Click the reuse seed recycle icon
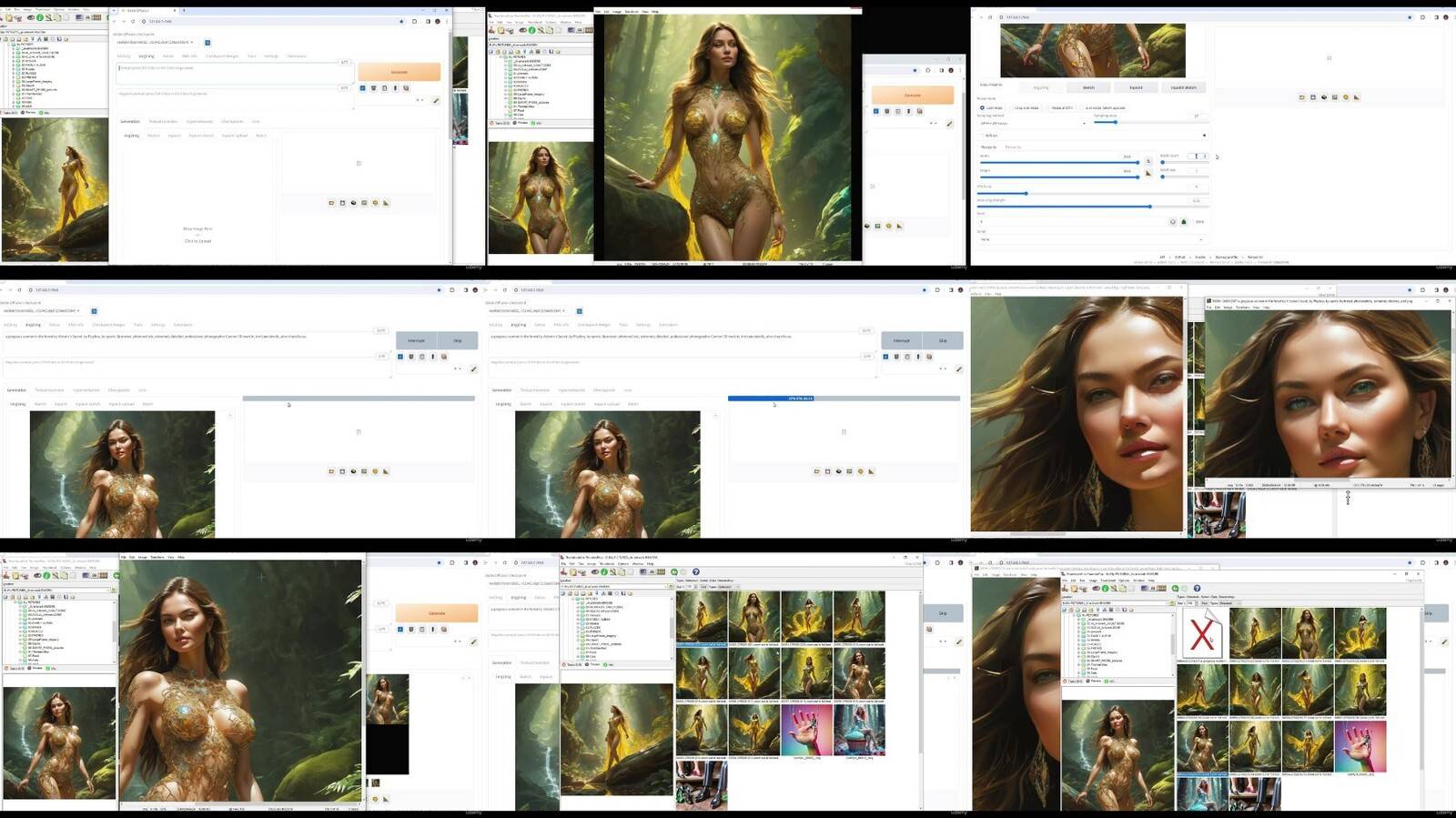The height and width of the screenshot is (818, 1456). tap(1184, 221)
